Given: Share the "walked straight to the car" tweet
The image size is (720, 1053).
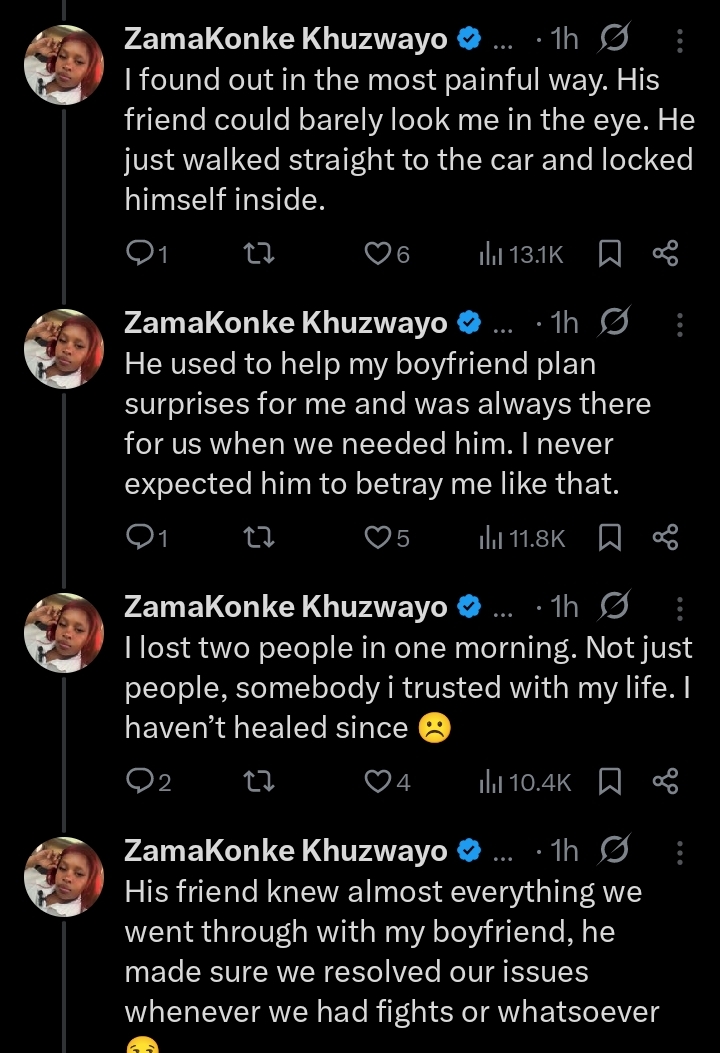Looking at the screenshot, I should point(665,255).
